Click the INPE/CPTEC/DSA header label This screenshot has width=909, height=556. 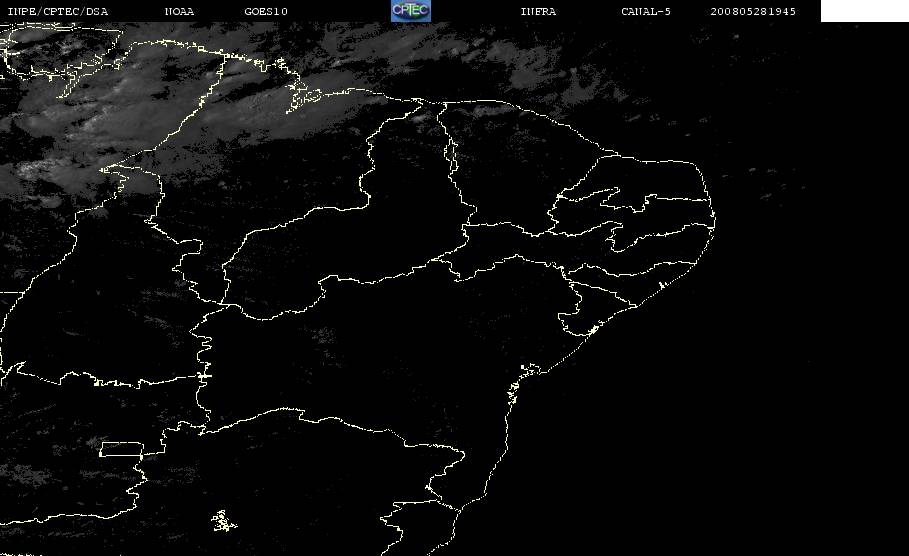57,12
